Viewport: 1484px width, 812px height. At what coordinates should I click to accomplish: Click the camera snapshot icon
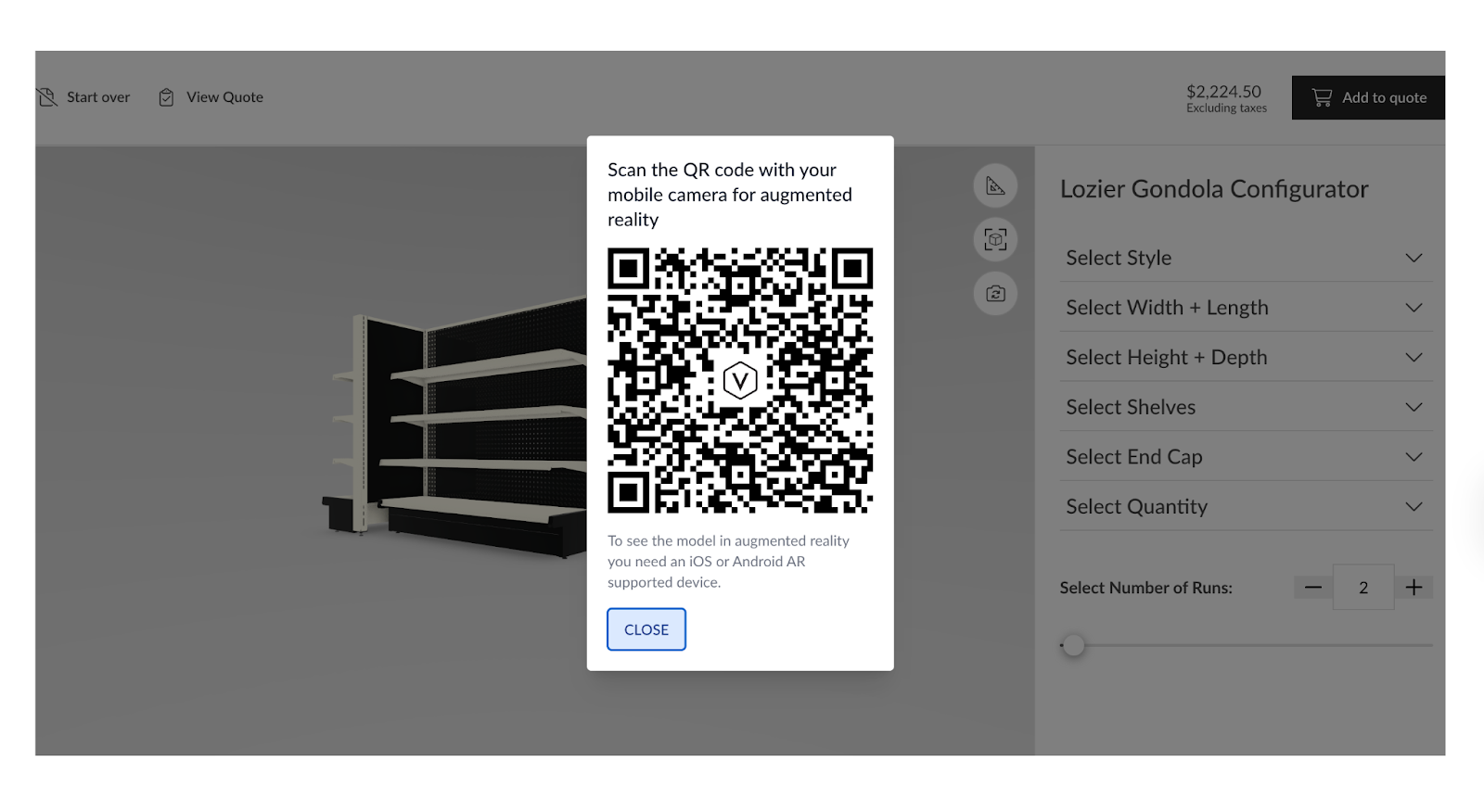click(995, 294)
